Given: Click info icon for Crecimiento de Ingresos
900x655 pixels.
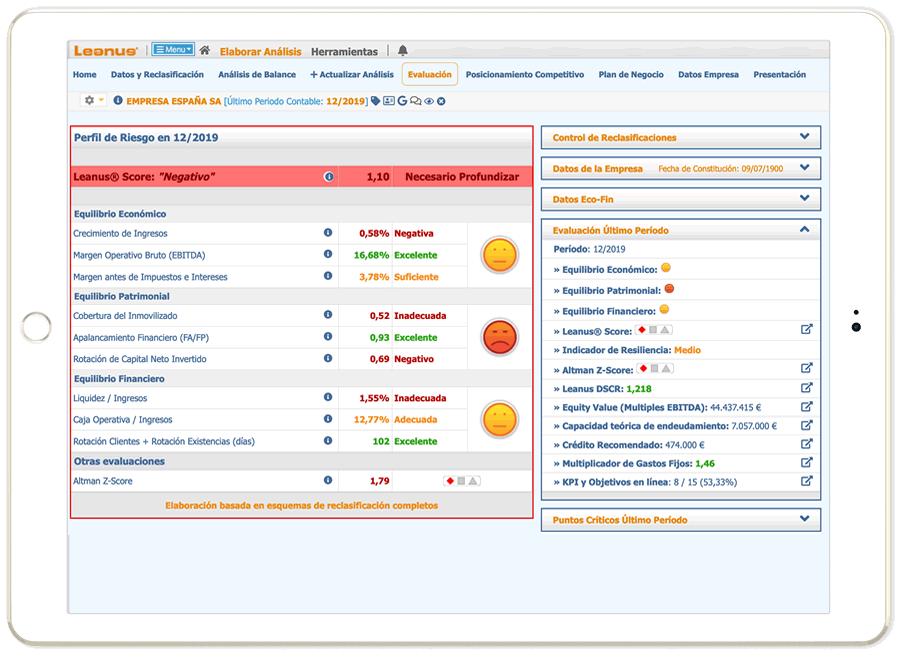Looking at the screenshot, I should 328,232.
